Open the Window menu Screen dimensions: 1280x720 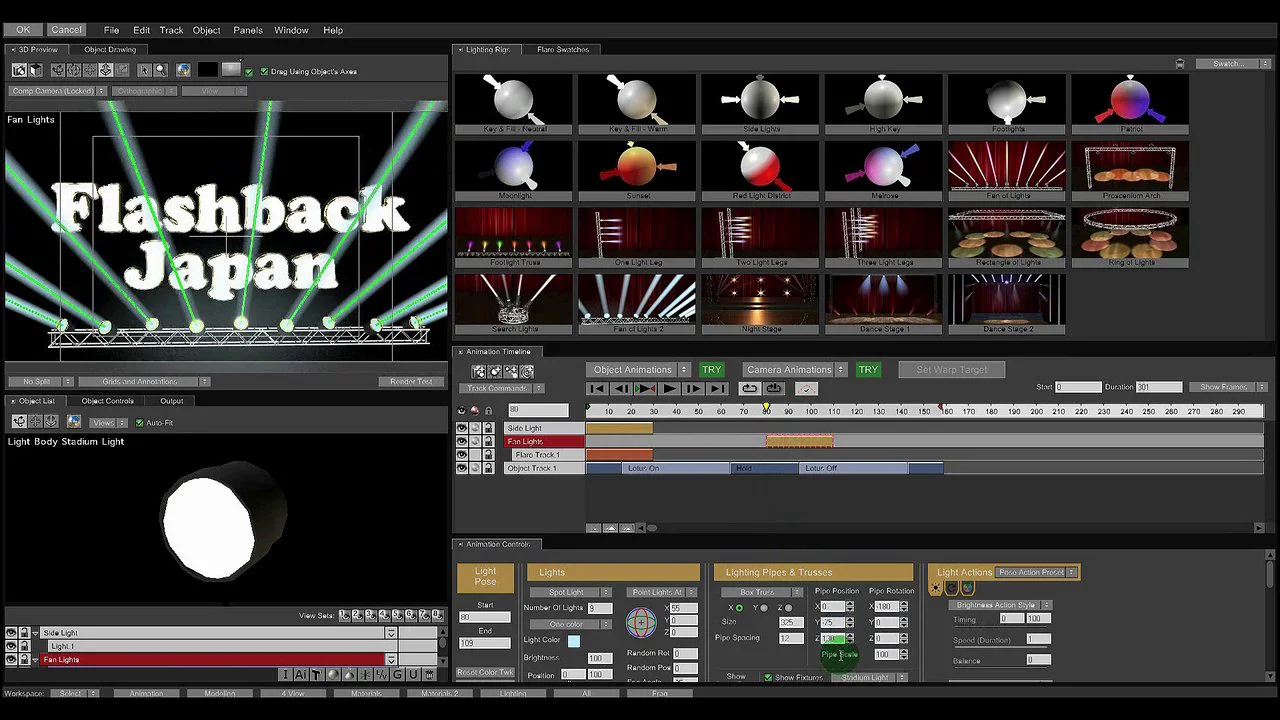tap(291, 30)
